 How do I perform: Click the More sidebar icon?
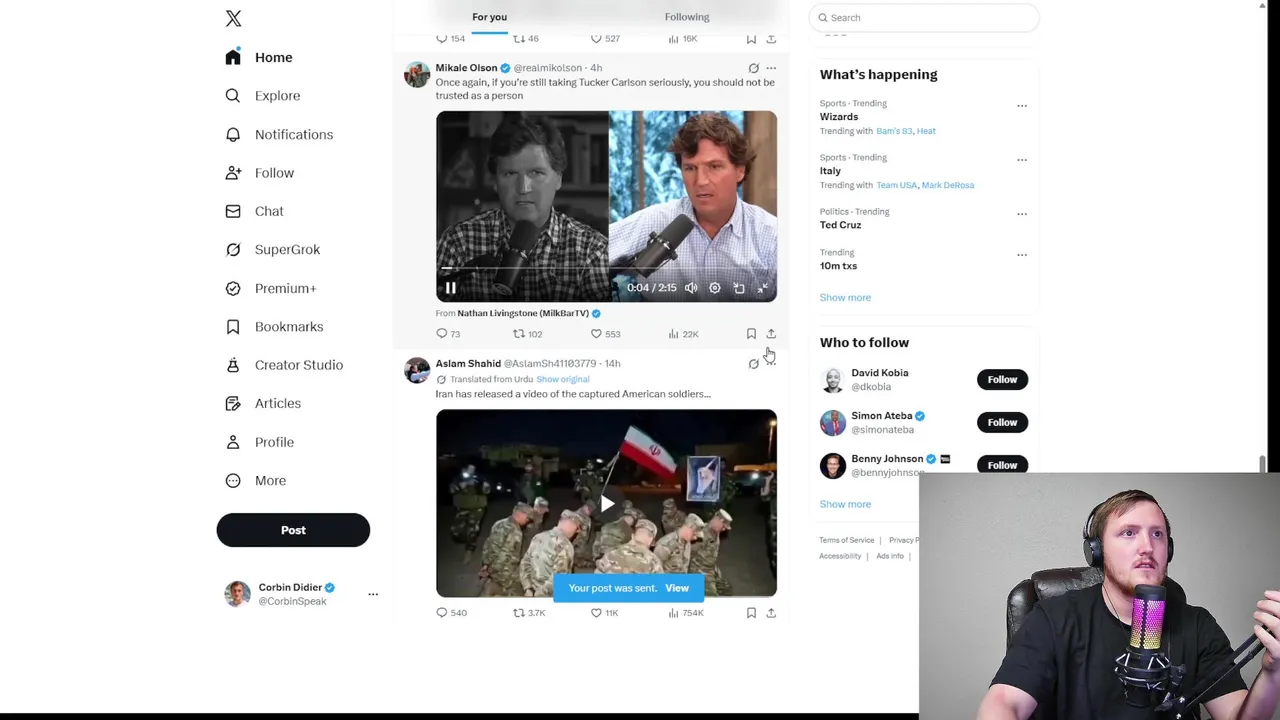(233, 480)
